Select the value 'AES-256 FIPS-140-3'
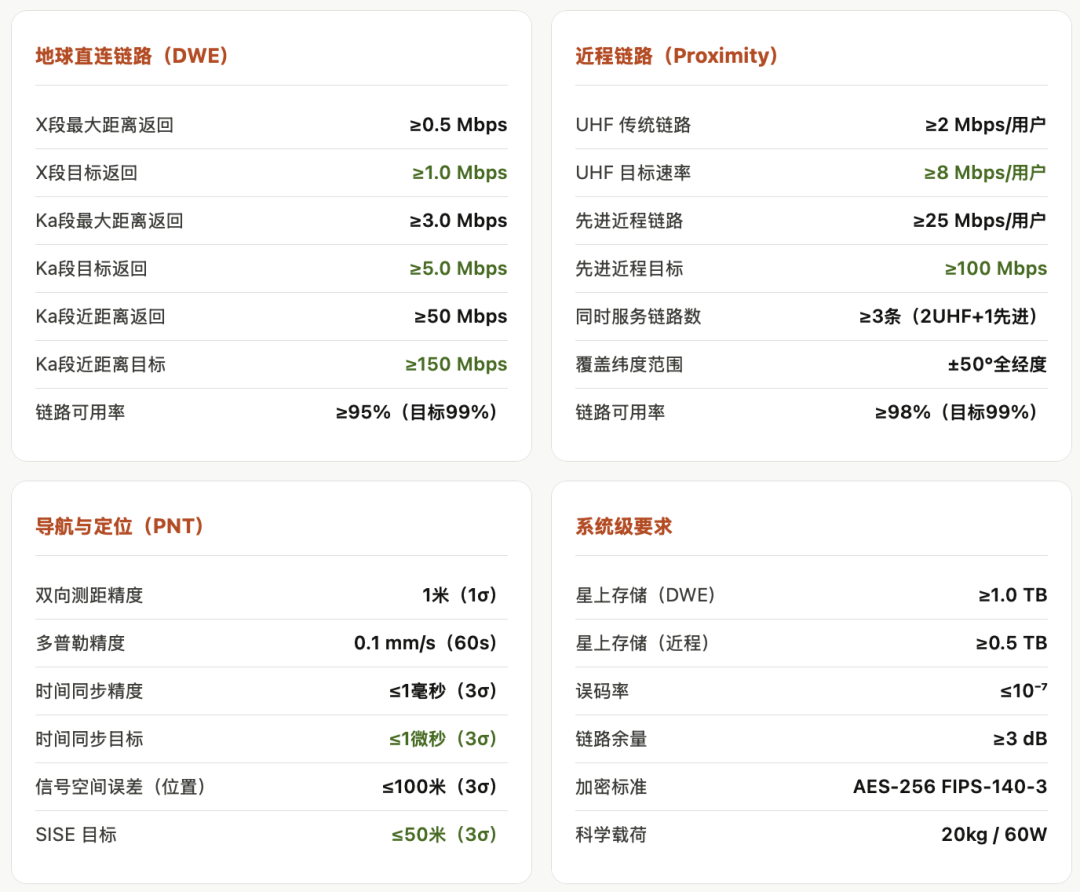 (950, 787)
